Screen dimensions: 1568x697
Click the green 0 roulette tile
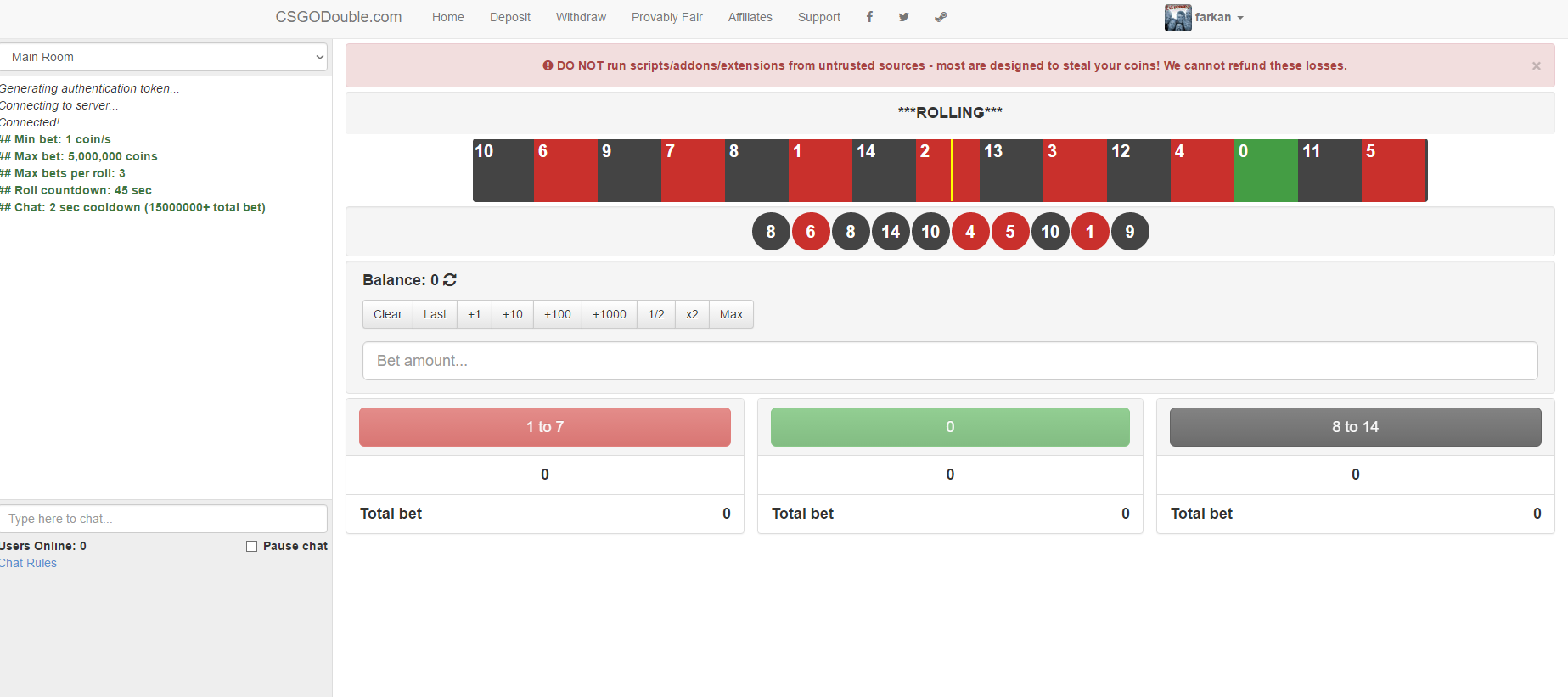click(1265, 171)
